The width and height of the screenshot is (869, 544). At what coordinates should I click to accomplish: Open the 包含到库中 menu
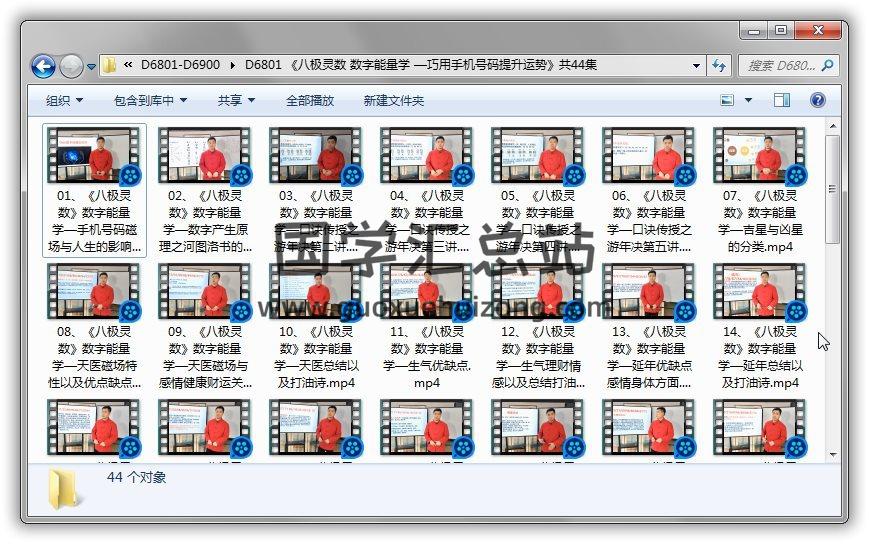point(150,100)
